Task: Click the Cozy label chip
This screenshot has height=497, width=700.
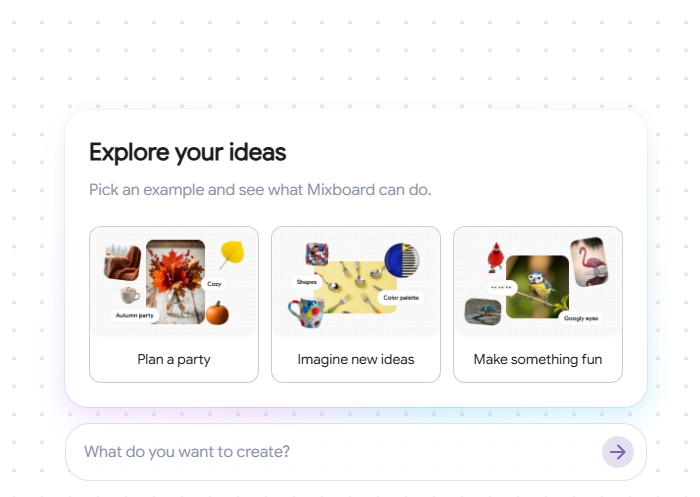Action: [x=214, y=284]
